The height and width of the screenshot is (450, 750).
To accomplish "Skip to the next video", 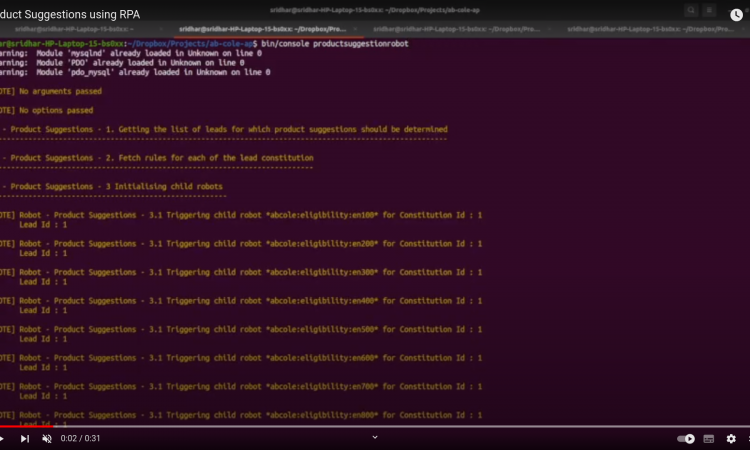I will coord(25,438).
